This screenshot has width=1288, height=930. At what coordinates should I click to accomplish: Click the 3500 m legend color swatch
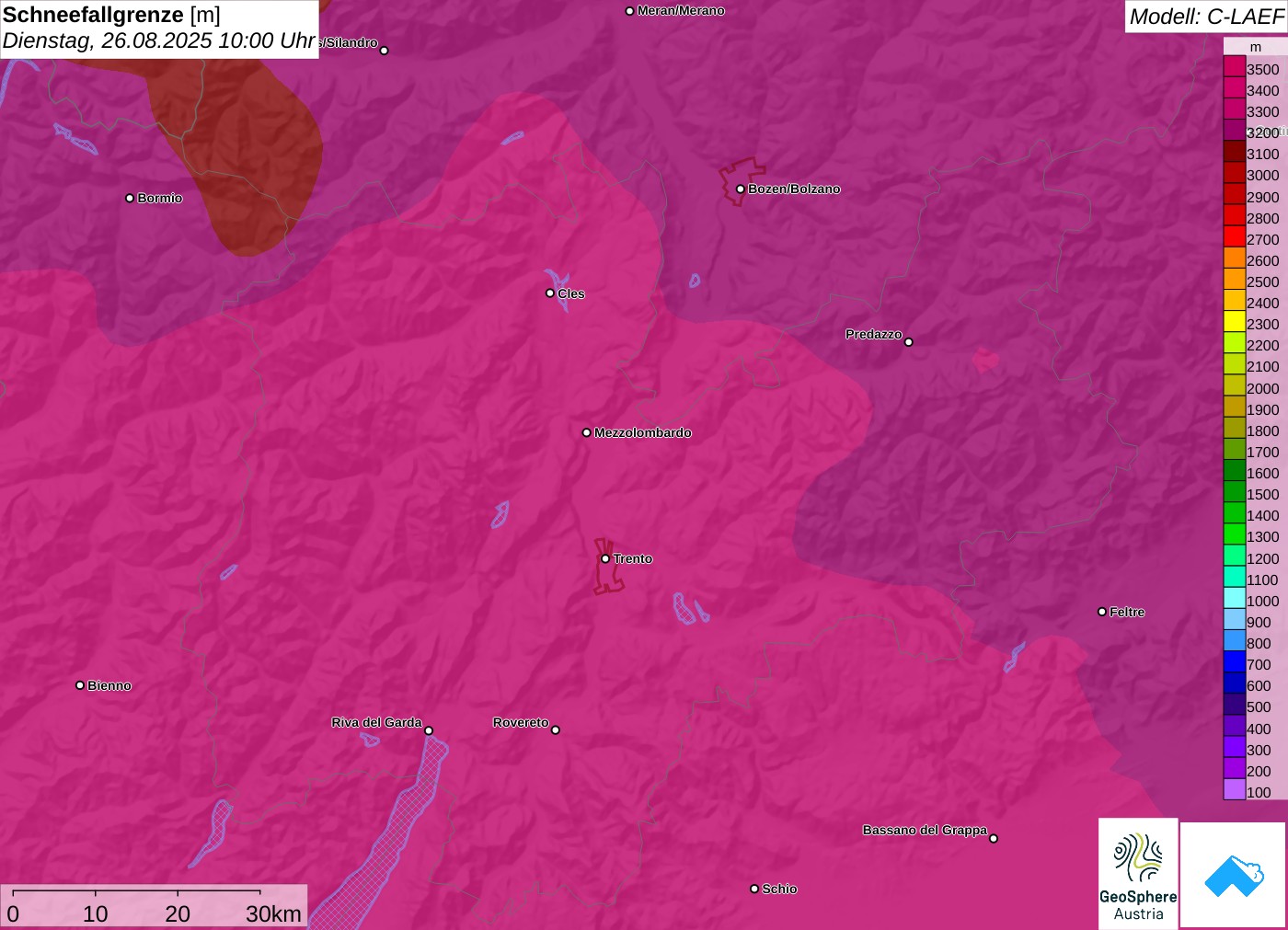click(x=1235, y=66)
